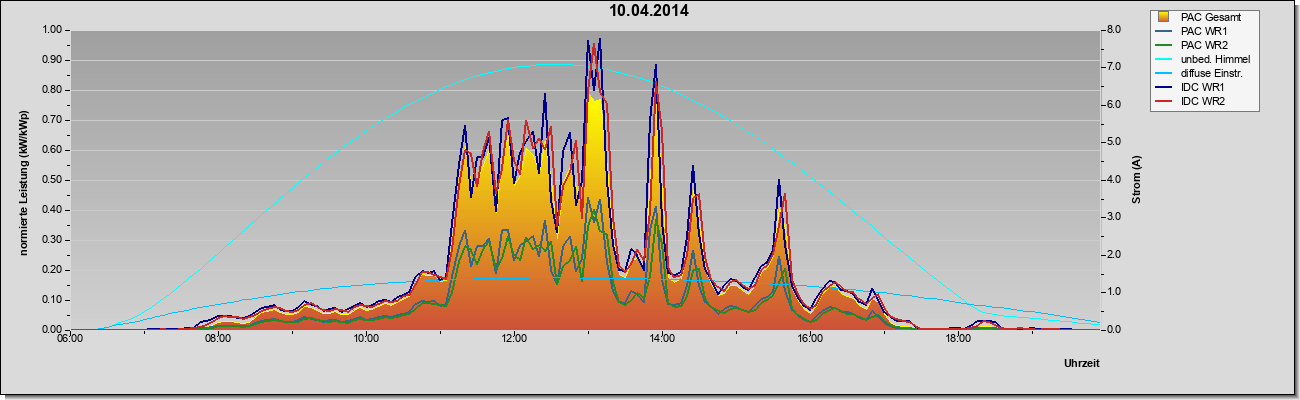Click the Strom (A) axis title
Screen dimensions: 1300x400
(1136, 180)
